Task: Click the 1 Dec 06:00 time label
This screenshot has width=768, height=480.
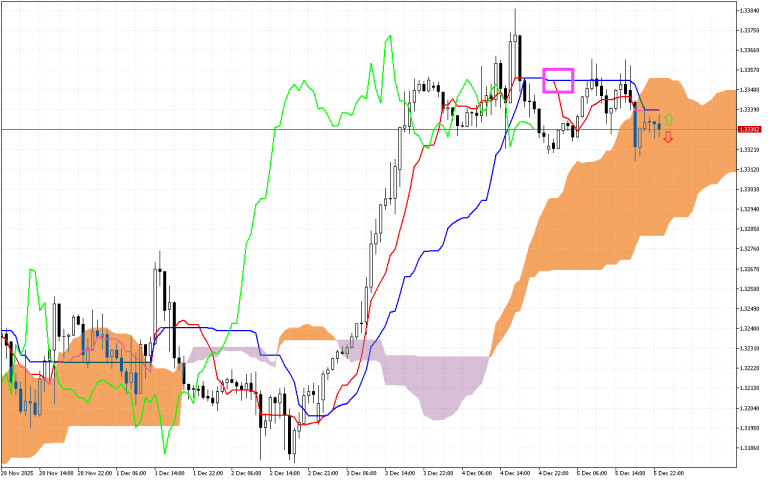Action: pos(132,473)
